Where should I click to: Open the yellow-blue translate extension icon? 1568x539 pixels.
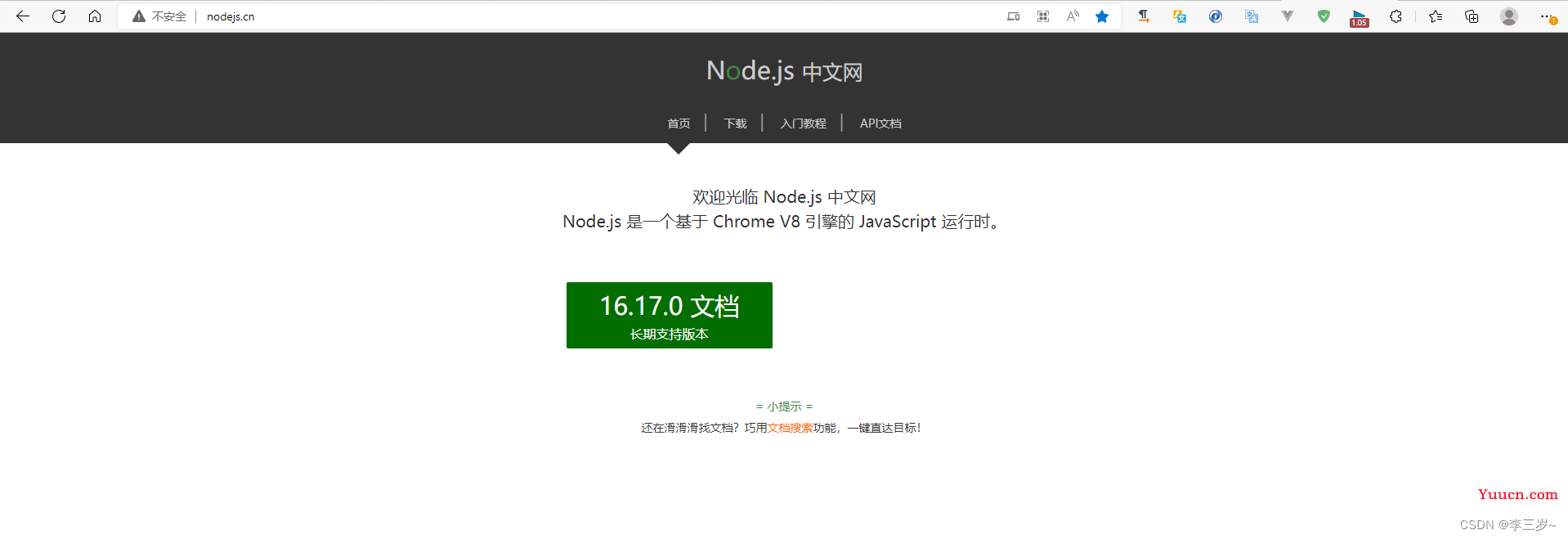click(1180, 16)
